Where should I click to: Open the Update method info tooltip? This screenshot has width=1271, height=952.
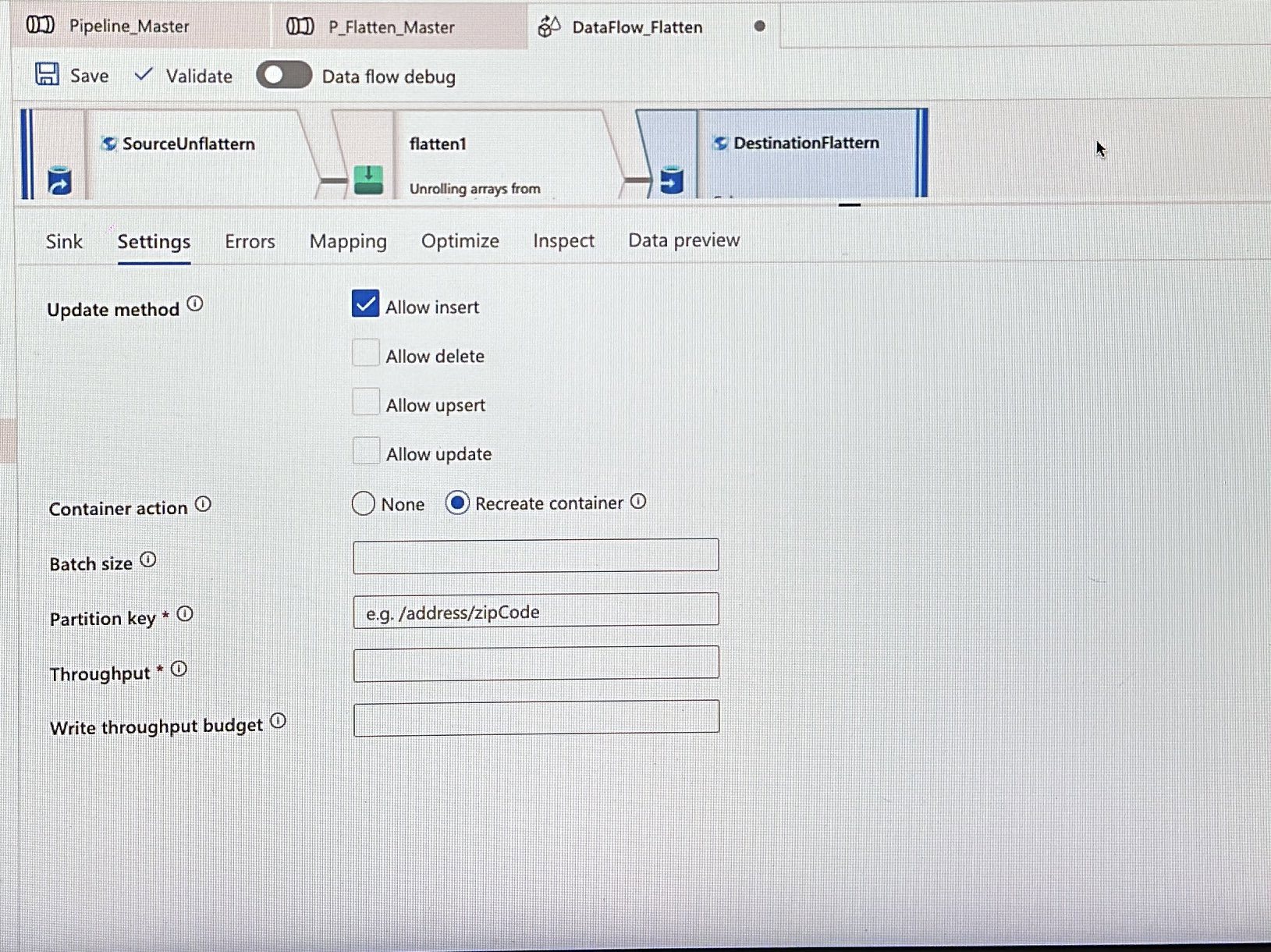click(196, 305)
